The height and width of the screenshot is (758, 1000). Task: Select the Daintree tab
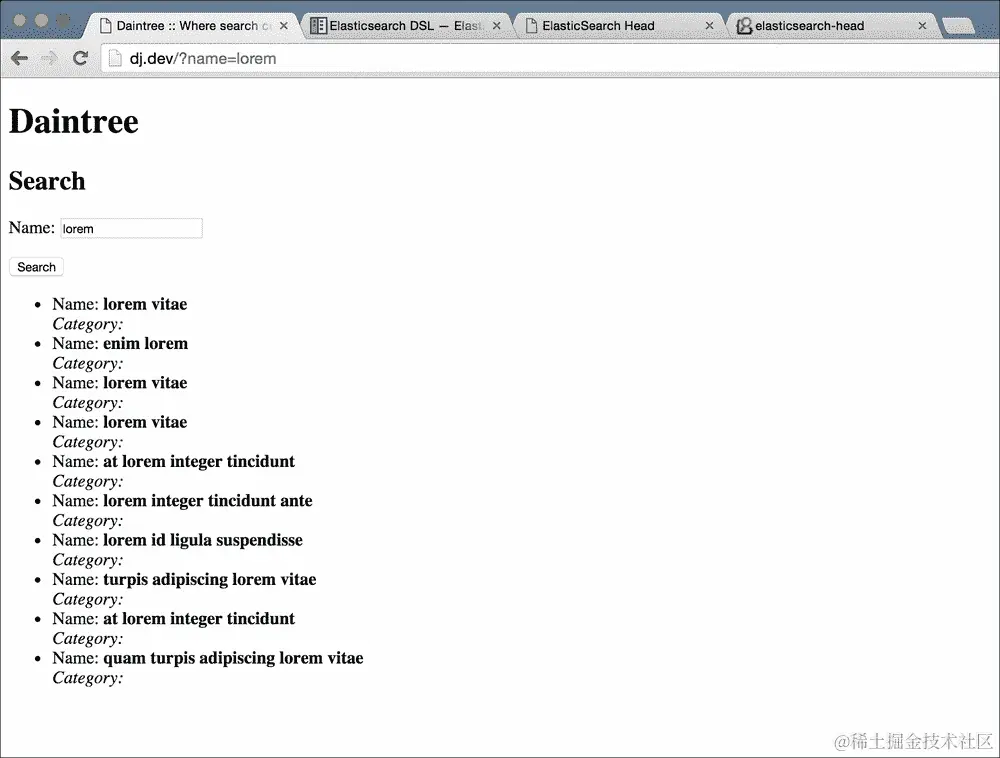click(193, 26)
